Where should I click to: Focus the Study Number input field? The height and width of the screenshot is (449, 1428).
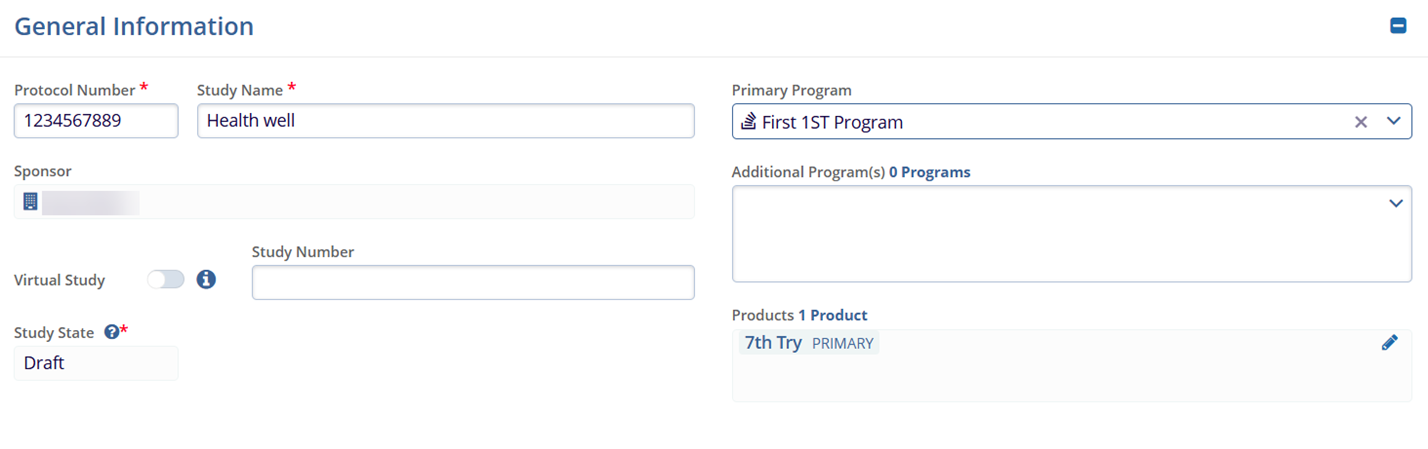[472, 282]
